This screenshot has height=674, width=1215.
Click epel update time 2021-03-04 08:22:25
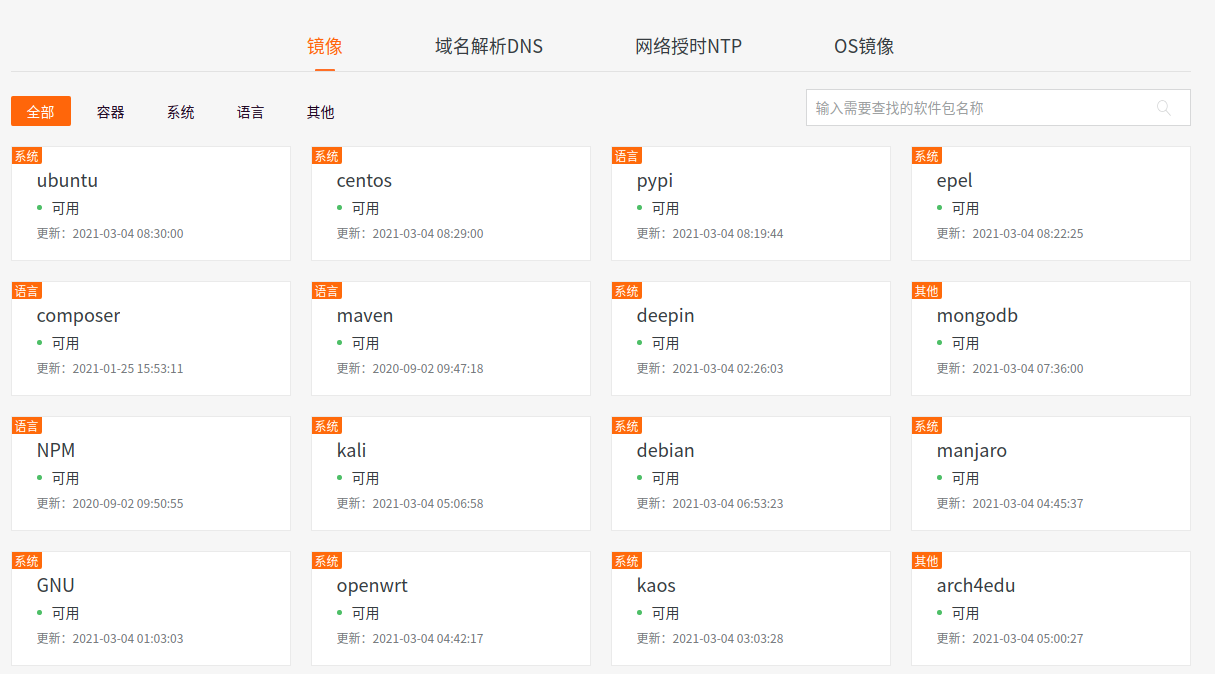tap(1028, 234)
